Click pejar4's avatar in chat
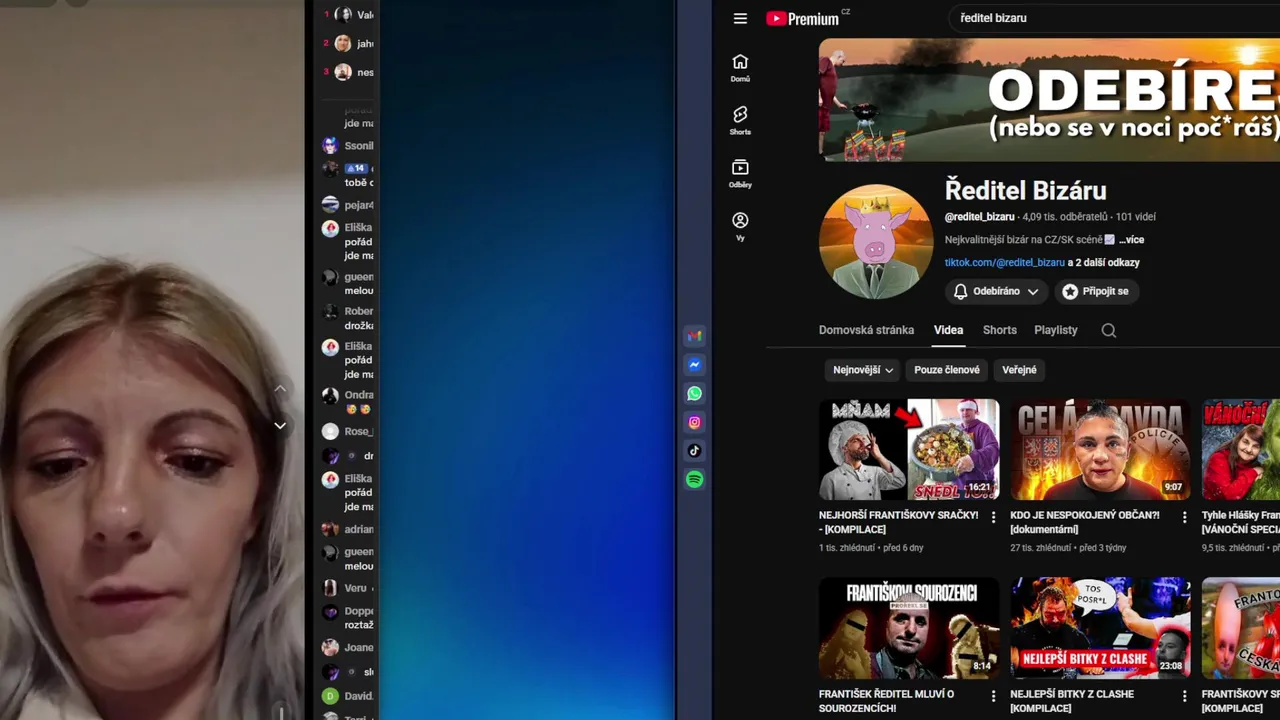The image size is (1280, 720). click(330, 205)
